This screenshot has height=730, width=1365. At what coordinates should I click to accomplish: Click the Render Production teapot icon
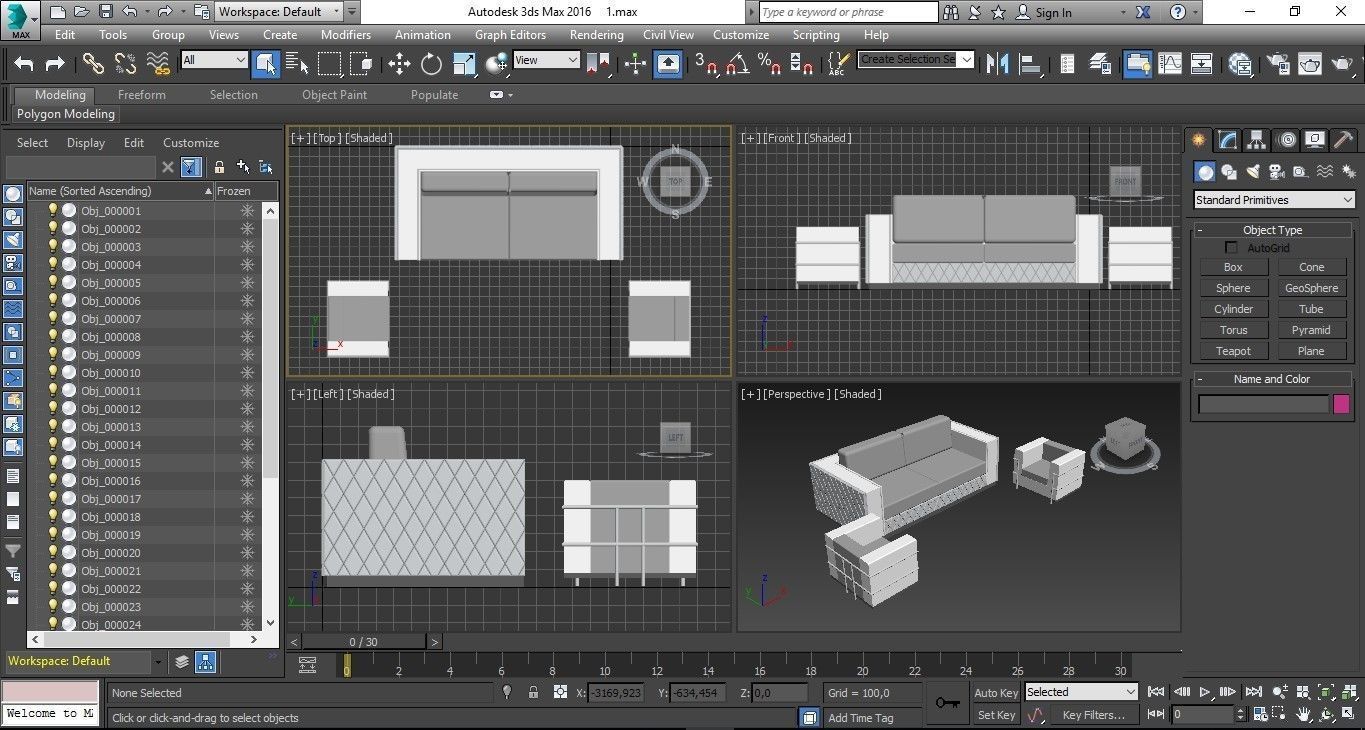1342,63
